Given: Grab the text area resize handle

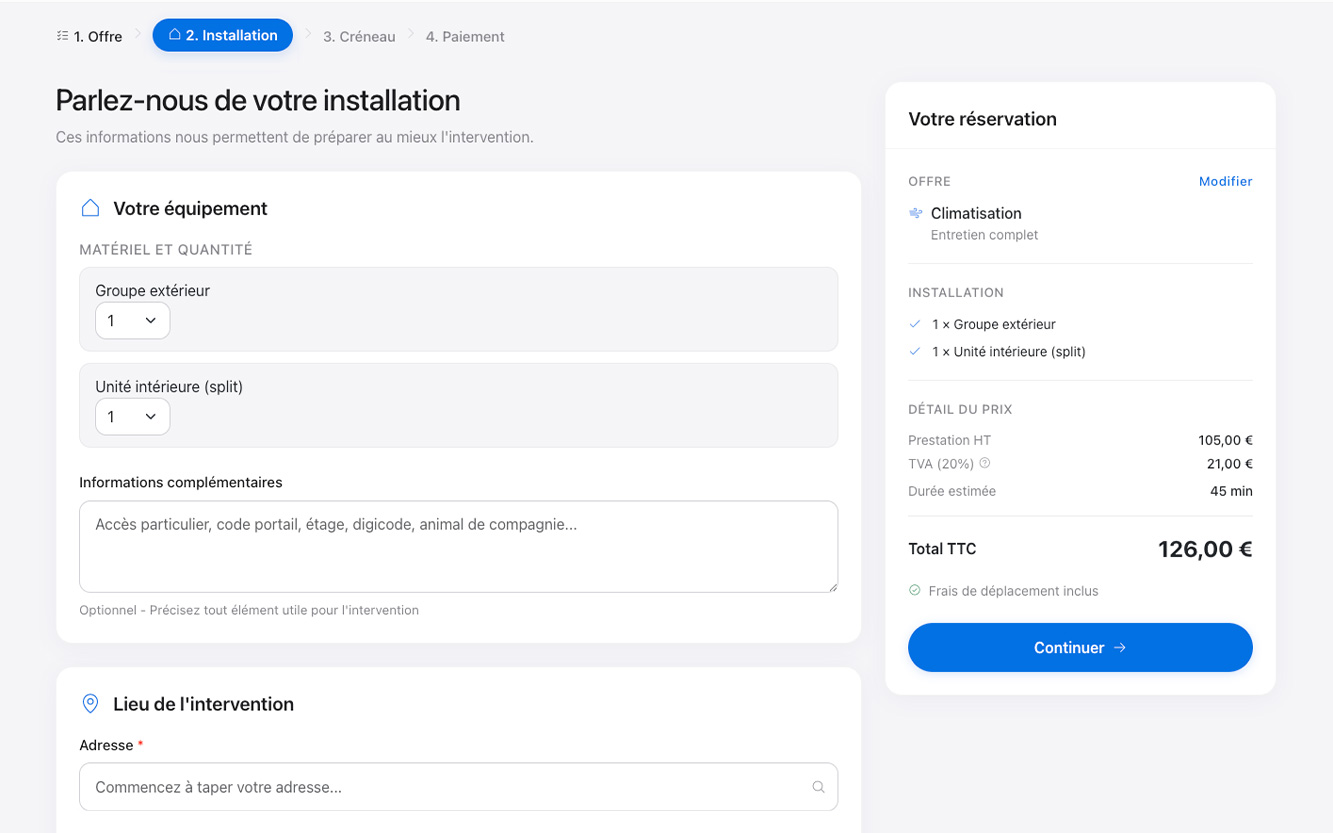Looking at the screenshot, I should tap(832, 587).
